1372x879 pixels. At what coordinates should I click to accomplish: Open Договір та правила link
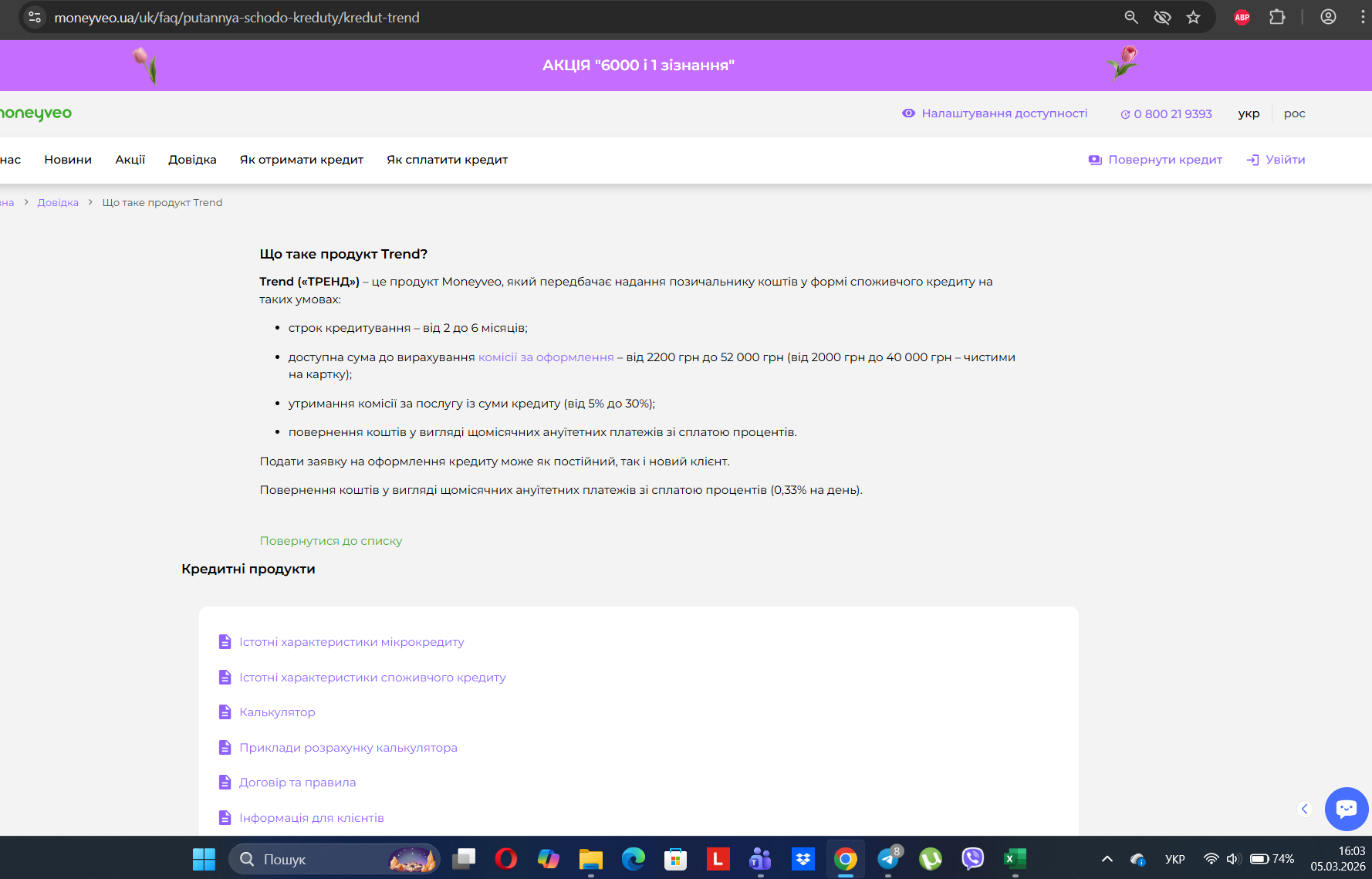pyautogui.click(x=297, y=783)
